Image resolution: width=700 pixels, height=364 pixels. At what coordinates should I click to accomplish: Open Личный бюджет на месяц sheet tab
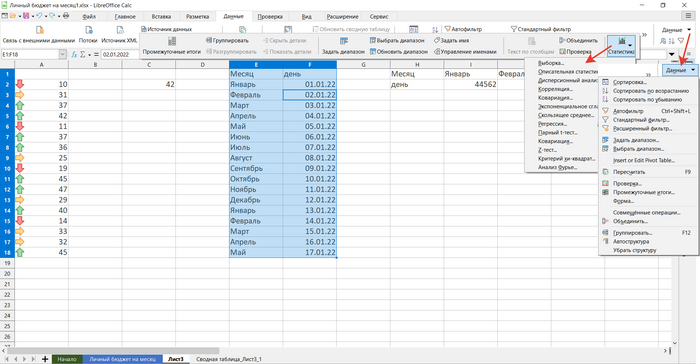pos(122,359)
